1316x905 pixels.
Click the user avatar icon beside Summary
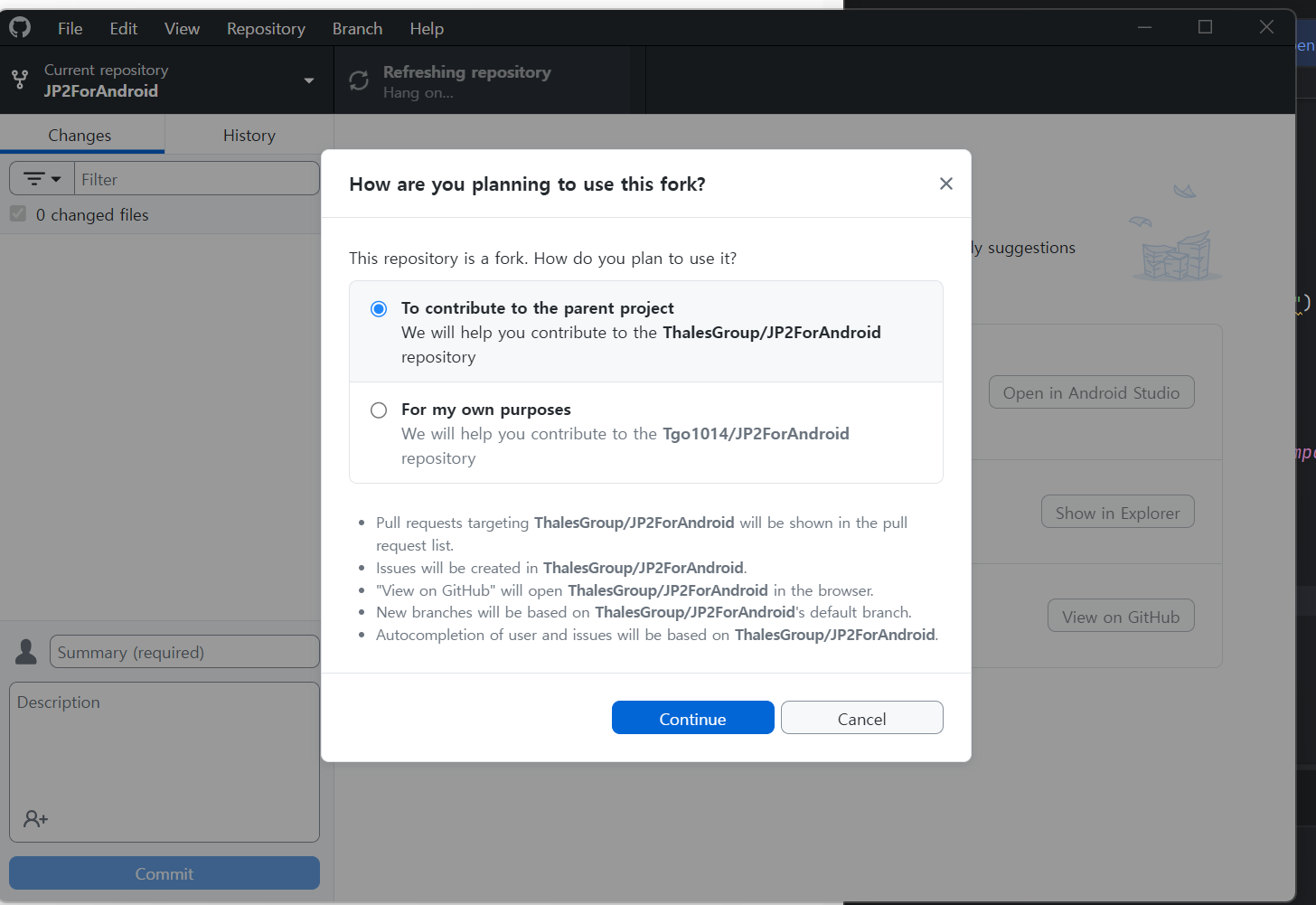coord(26,652)
